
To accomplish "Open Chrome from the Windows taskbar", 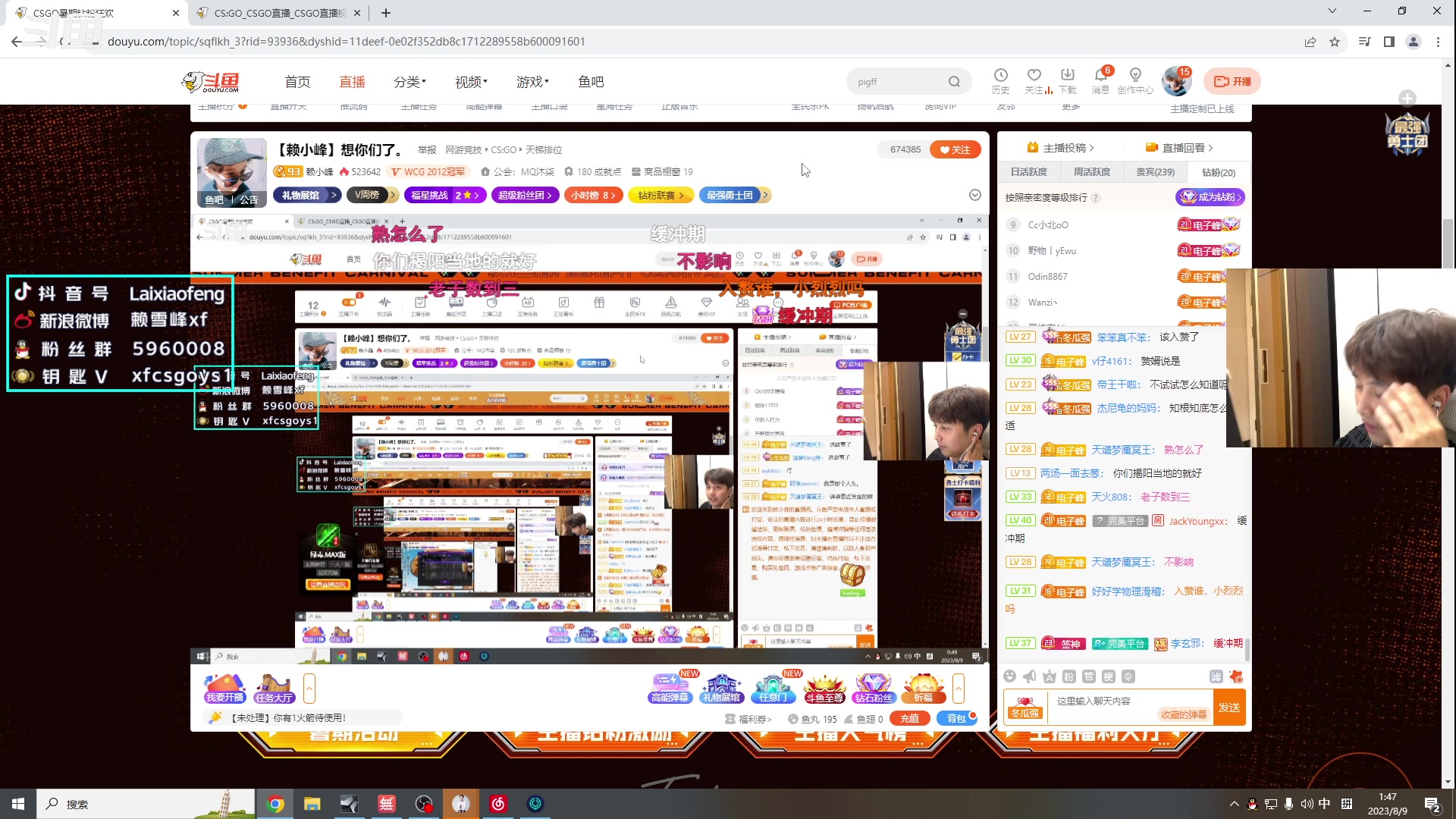I will click(x=275, y=804).
